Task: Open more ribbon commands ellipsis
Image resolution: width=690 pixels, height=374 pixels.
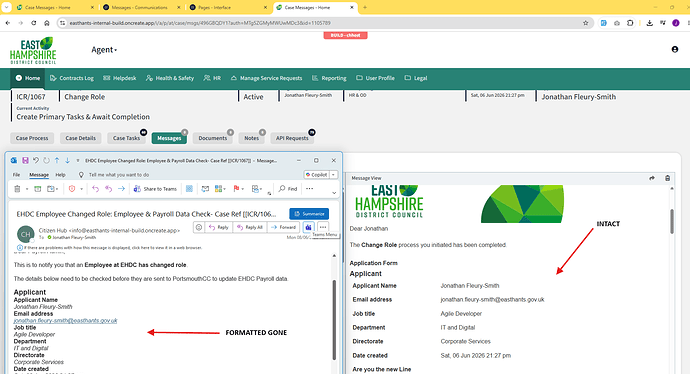Action: tap(310, 189)
